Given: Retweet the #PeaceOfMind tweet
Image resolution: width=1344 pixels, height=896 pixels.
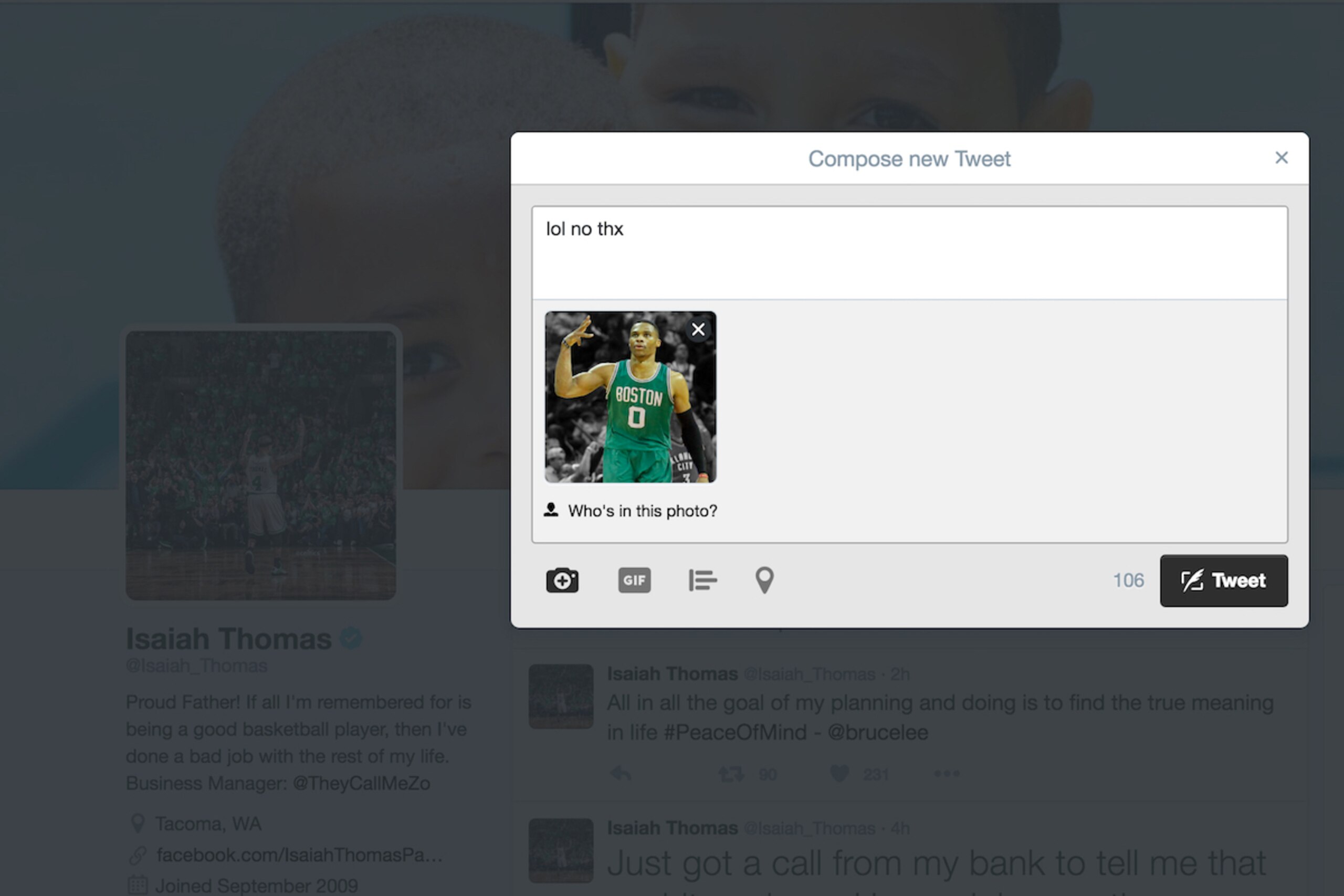Looking at the screenshot, I should click(731, 774).
